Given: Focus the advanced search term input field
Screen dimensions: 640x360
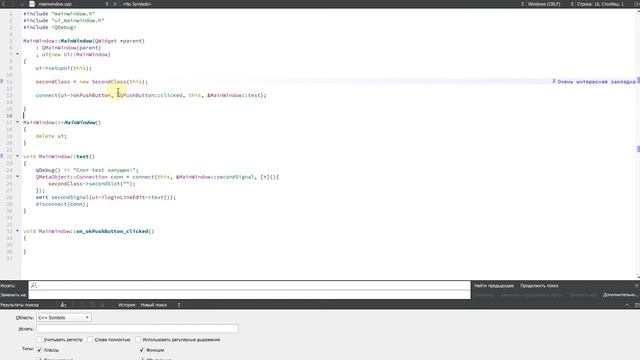Looking at the screenshot, I should click(x=137, y=328).
